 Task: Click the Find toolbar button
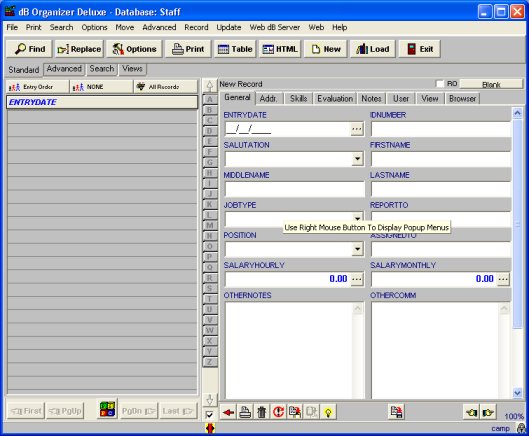29,49
